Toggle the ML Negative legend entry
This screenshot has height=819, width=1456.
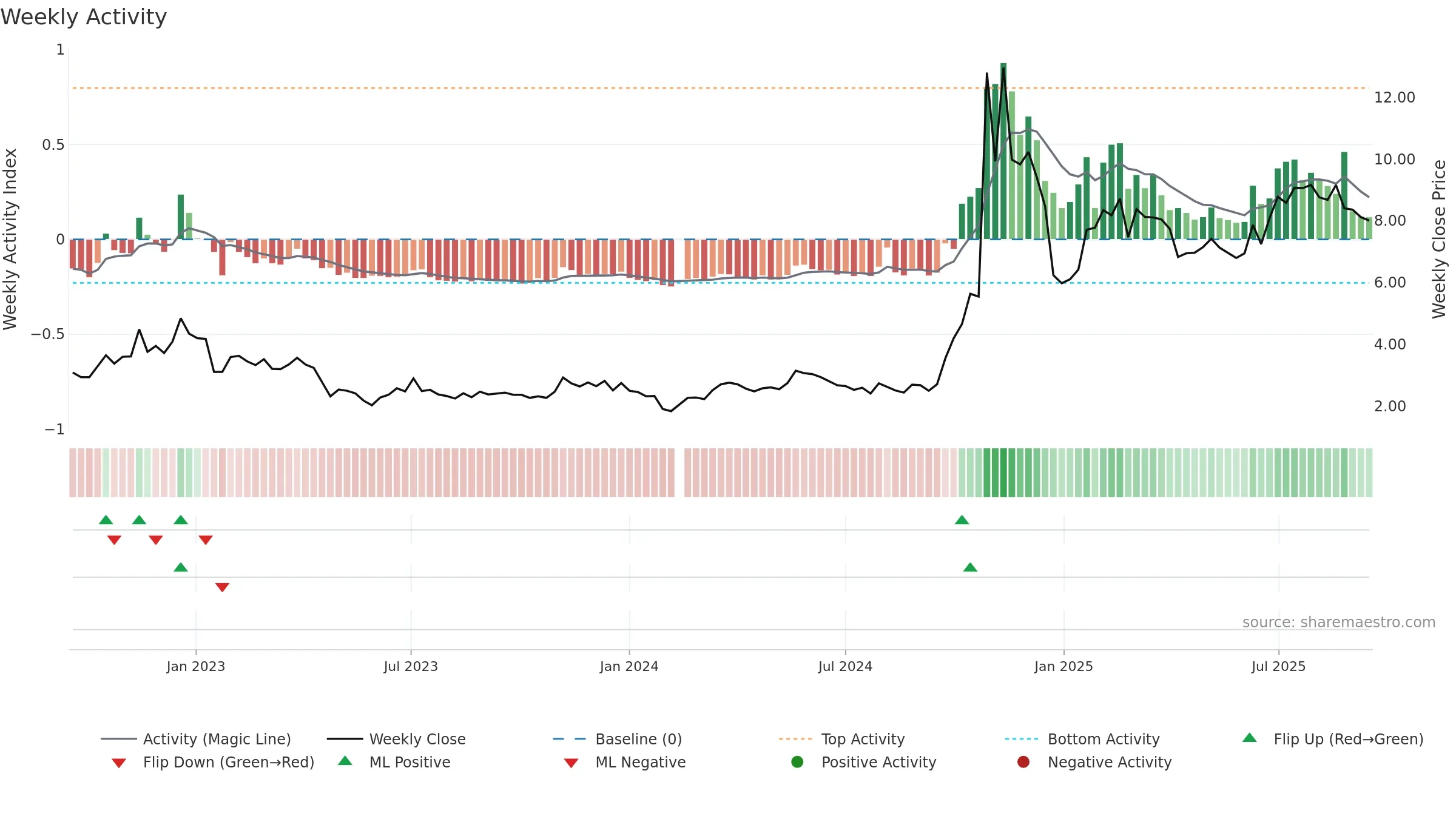pos(624,762)
